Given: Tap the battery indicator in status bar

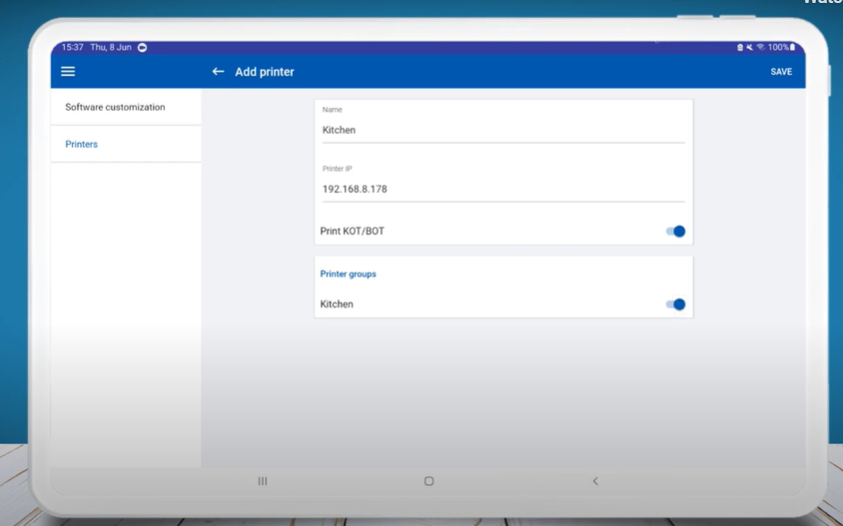Looking at the screenshot, I should tap(792, 47).
